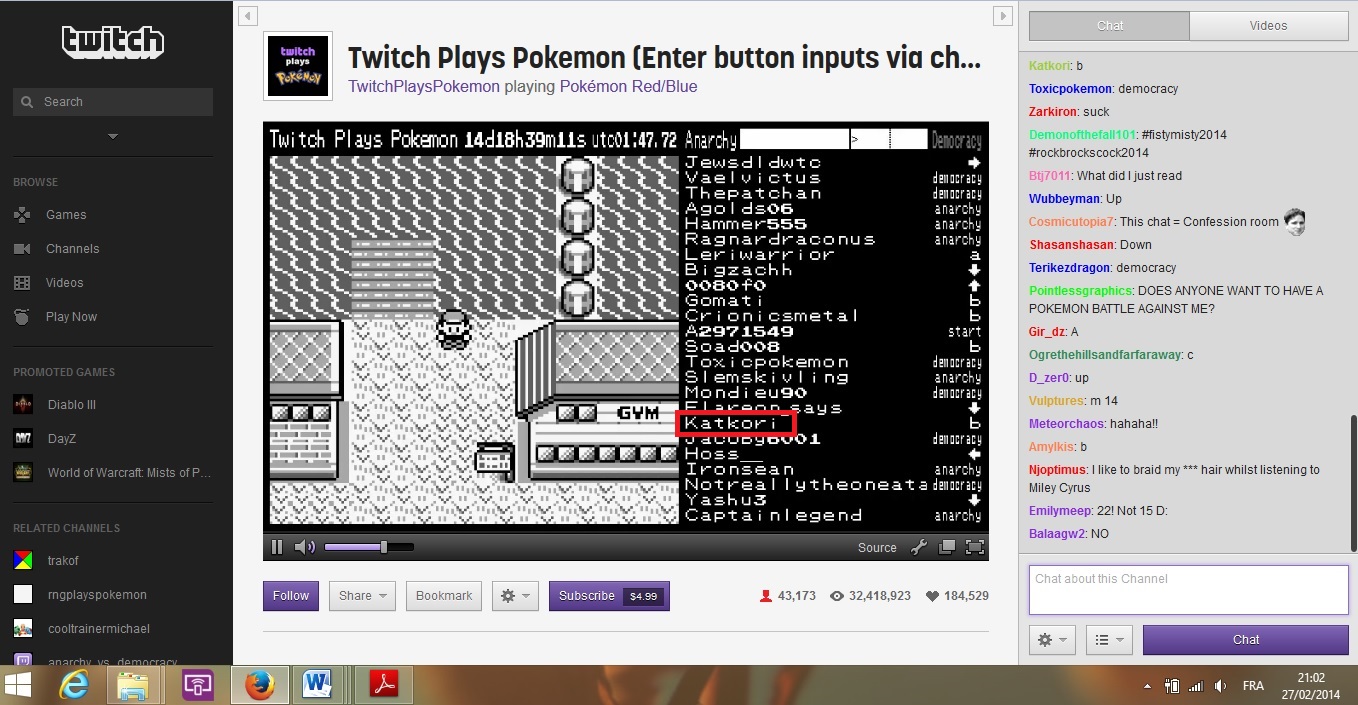
Task: Open the wrench player settings icon
Action: 919,547
